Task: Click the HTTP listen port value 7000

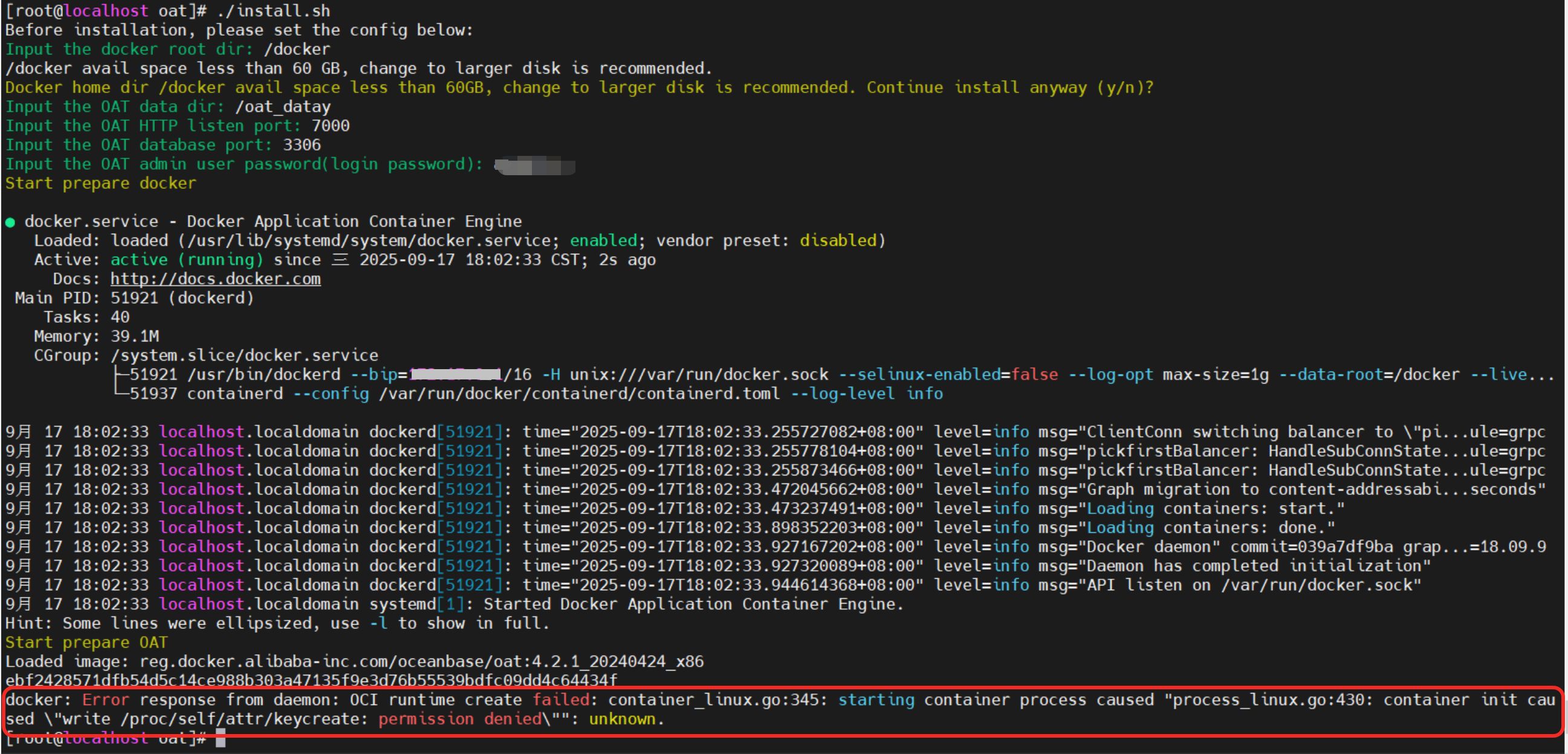Action: pos(331,126)
